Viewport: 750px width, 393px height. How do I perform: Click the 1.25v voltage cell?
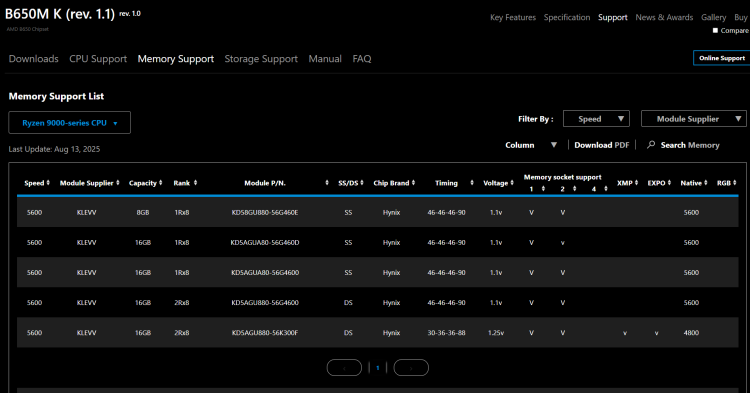496,333
